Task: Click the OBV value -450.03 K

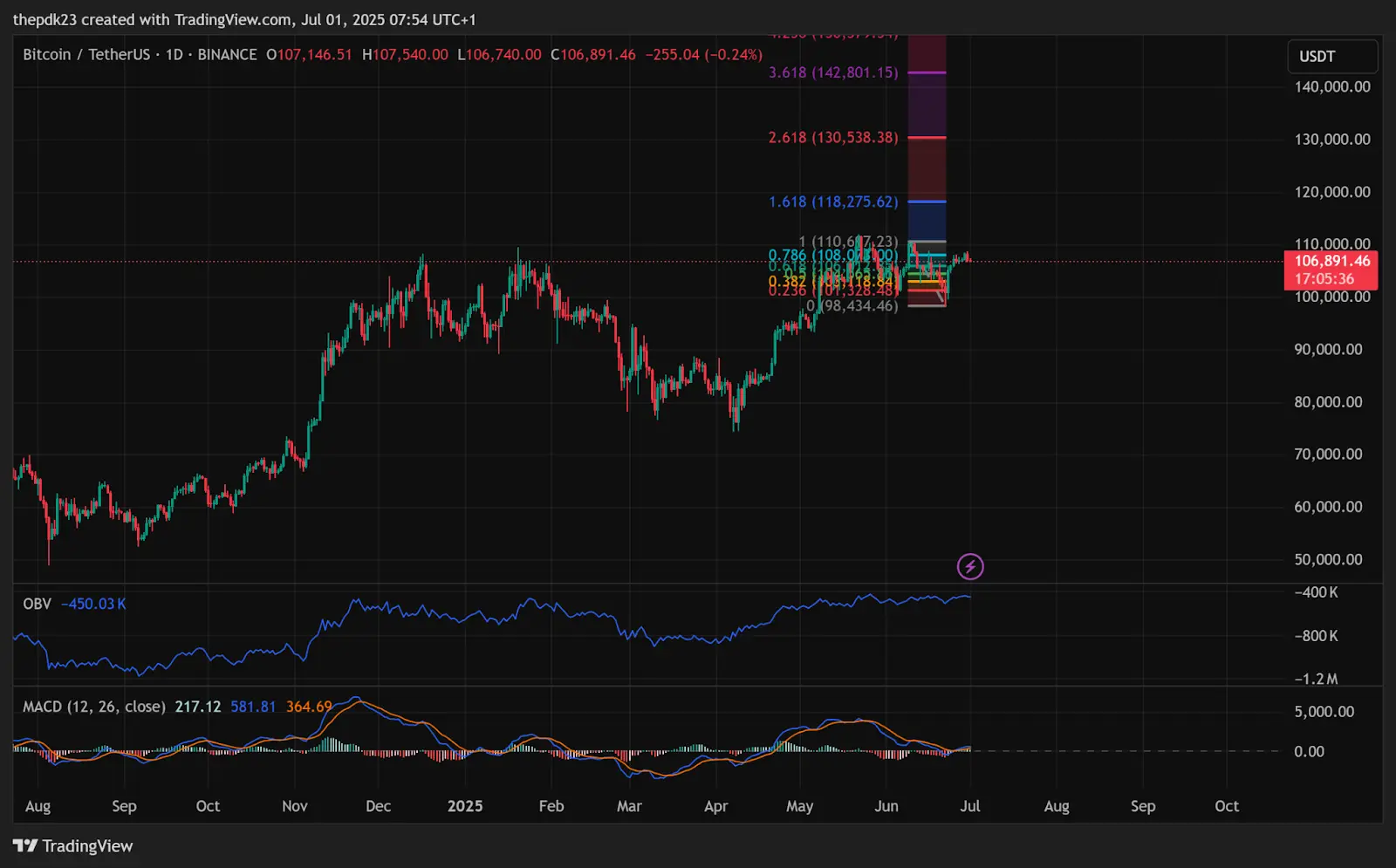Action: coord(93,604)
